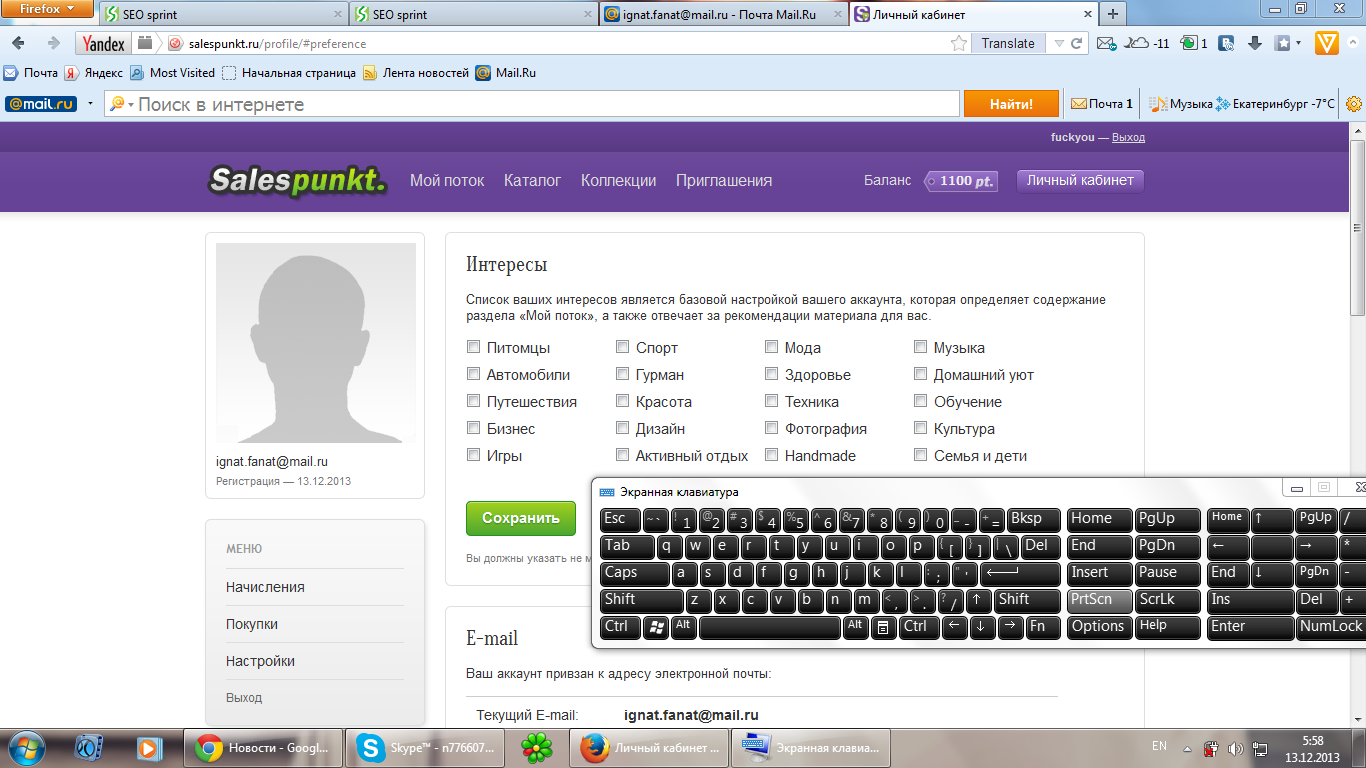Image resolution: width=1366 pixels, height=768 pixels.
Task: Check the Обучение interest checkbox
Action: pos(921,401)
